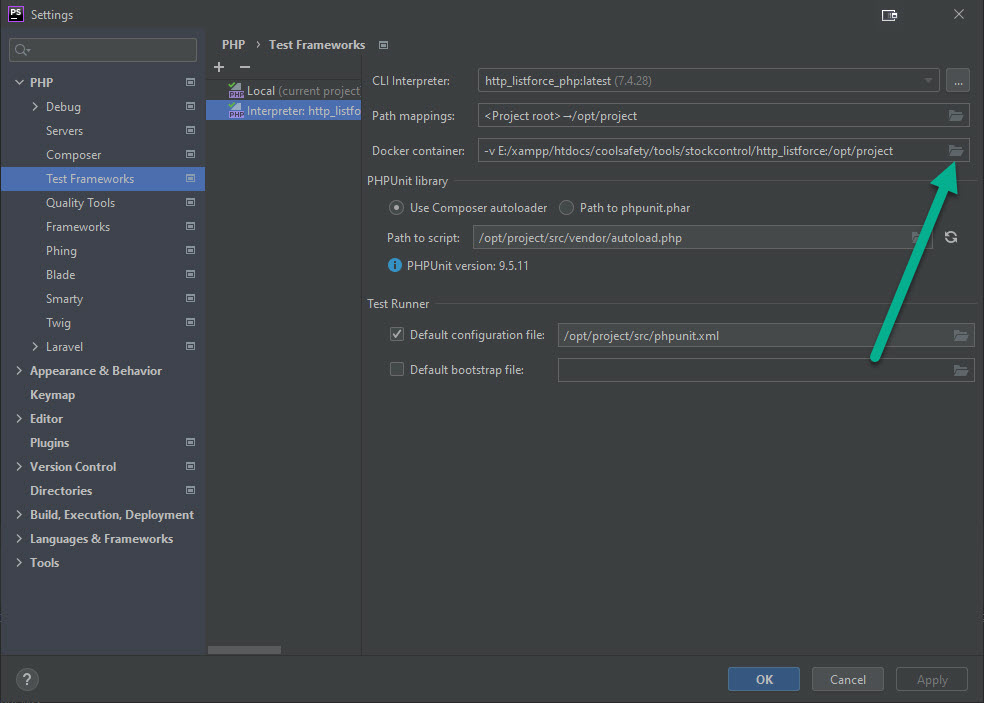Click the settings search field
The image size is (984, 703).
pos(104,50)
